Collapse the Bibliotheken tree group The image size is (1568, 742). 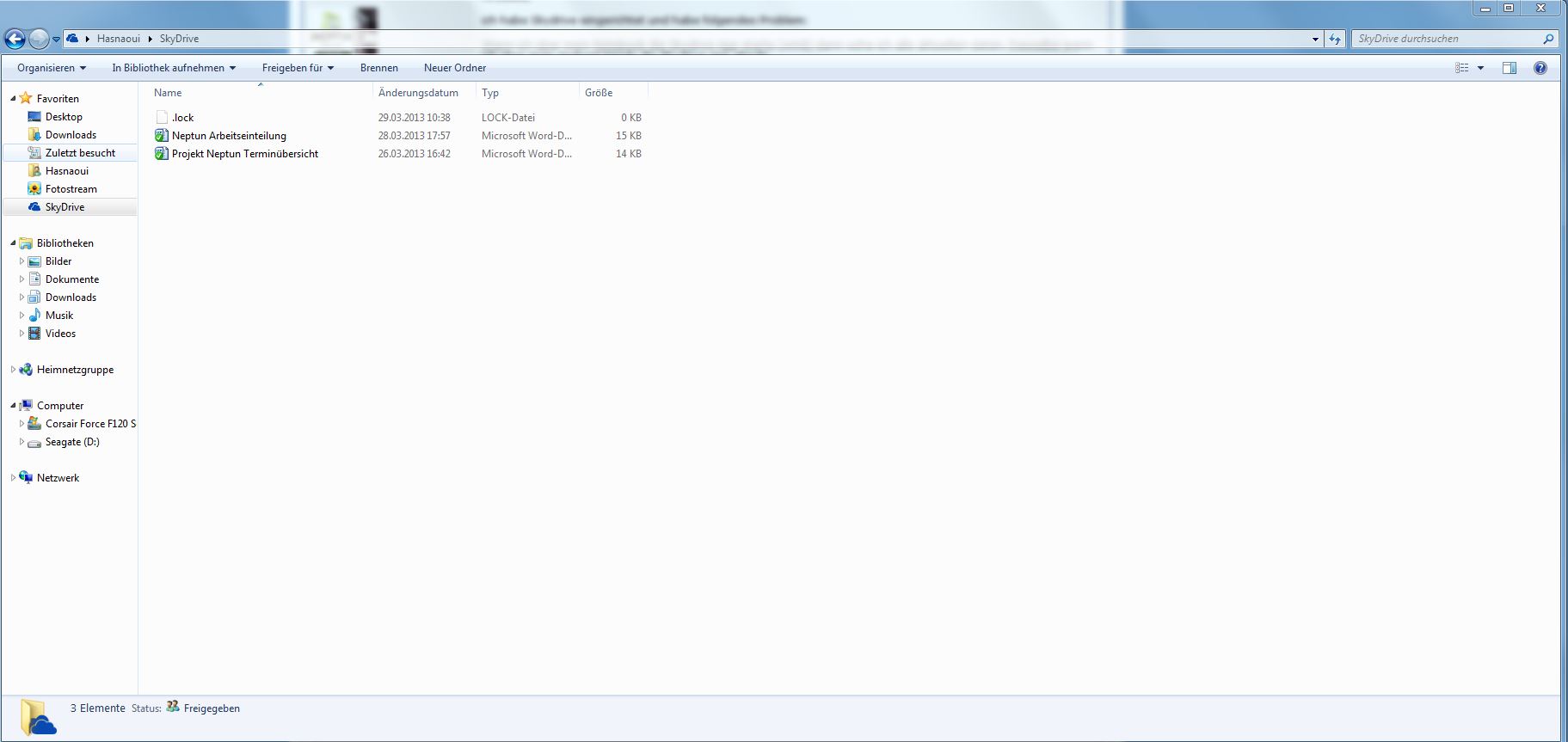click(x=13, y=243)
